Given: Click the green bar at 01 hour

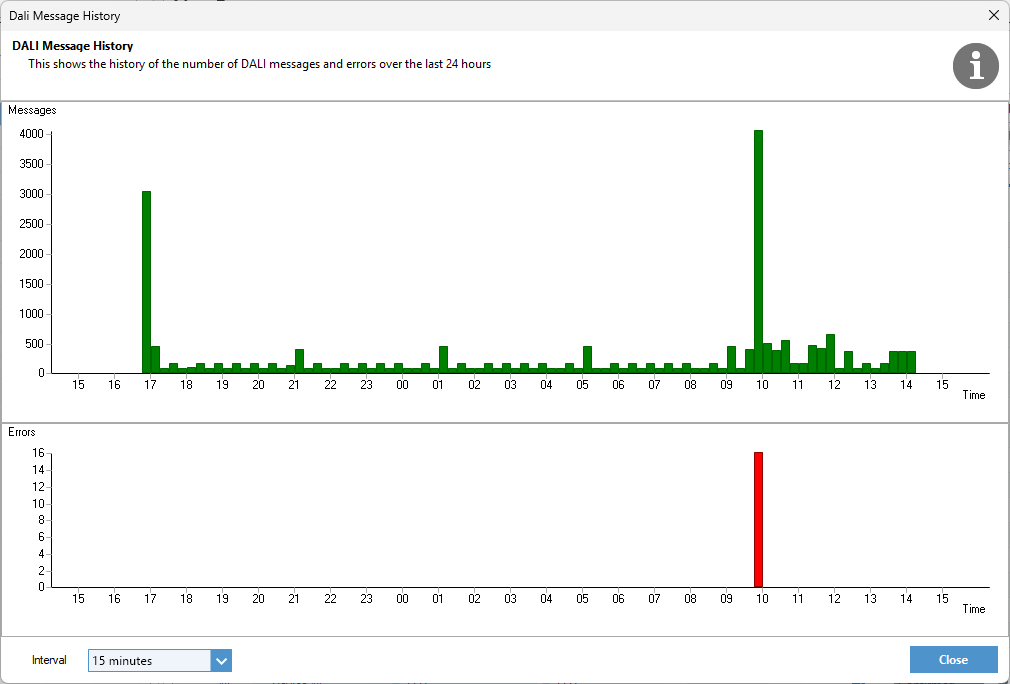Looking at the screenshot, I should pyautogui.click(x=443, y=360).
